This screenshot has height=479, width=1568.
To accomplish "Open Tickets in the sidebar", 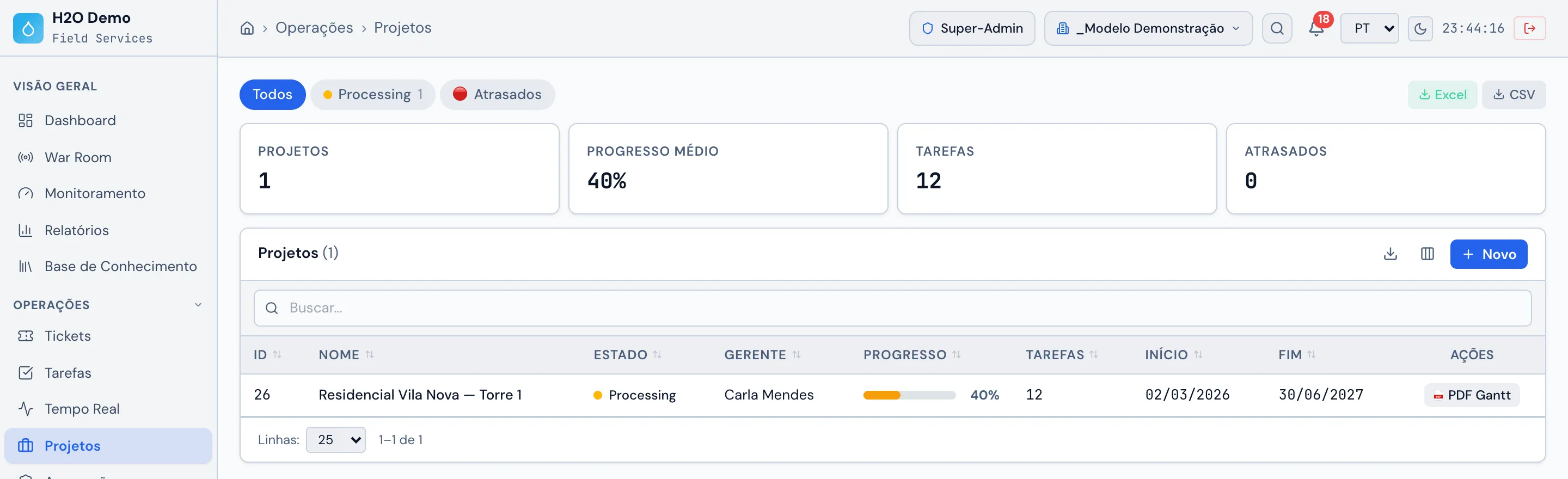I will point(108,336).
